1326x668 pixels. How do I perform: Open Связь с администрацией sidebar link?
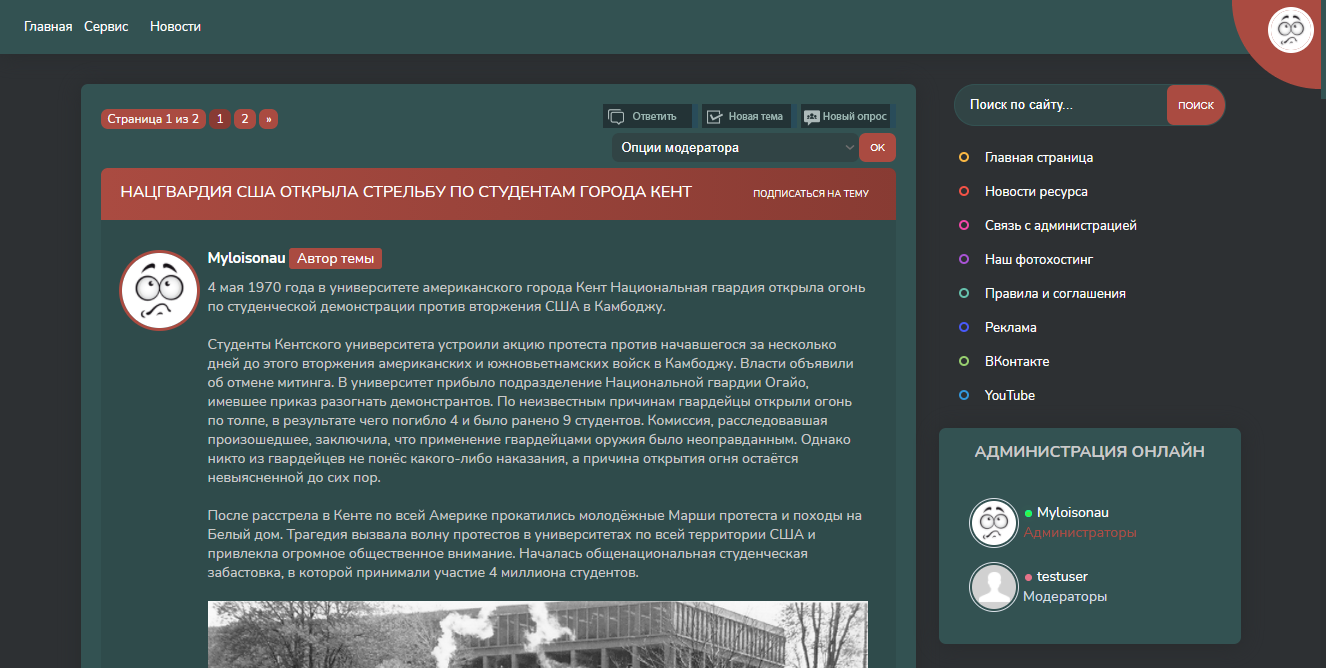pos(1061,225)
